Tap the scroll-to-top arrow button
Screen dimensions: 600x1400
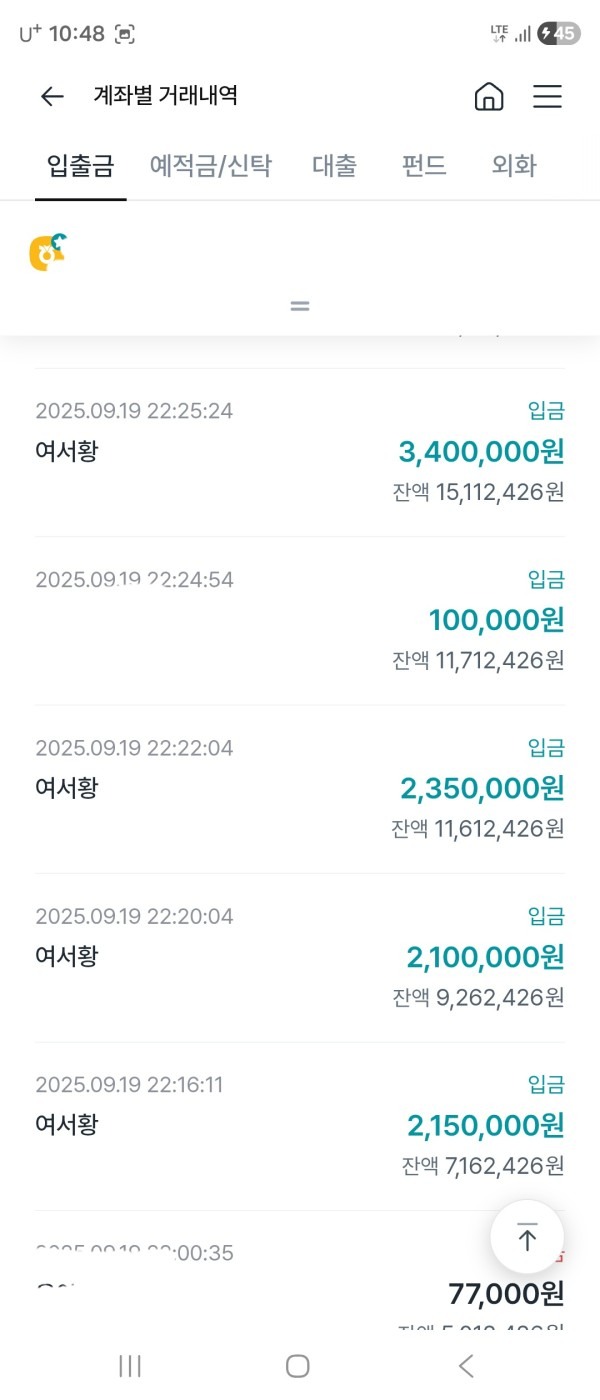coord(527,1237)
